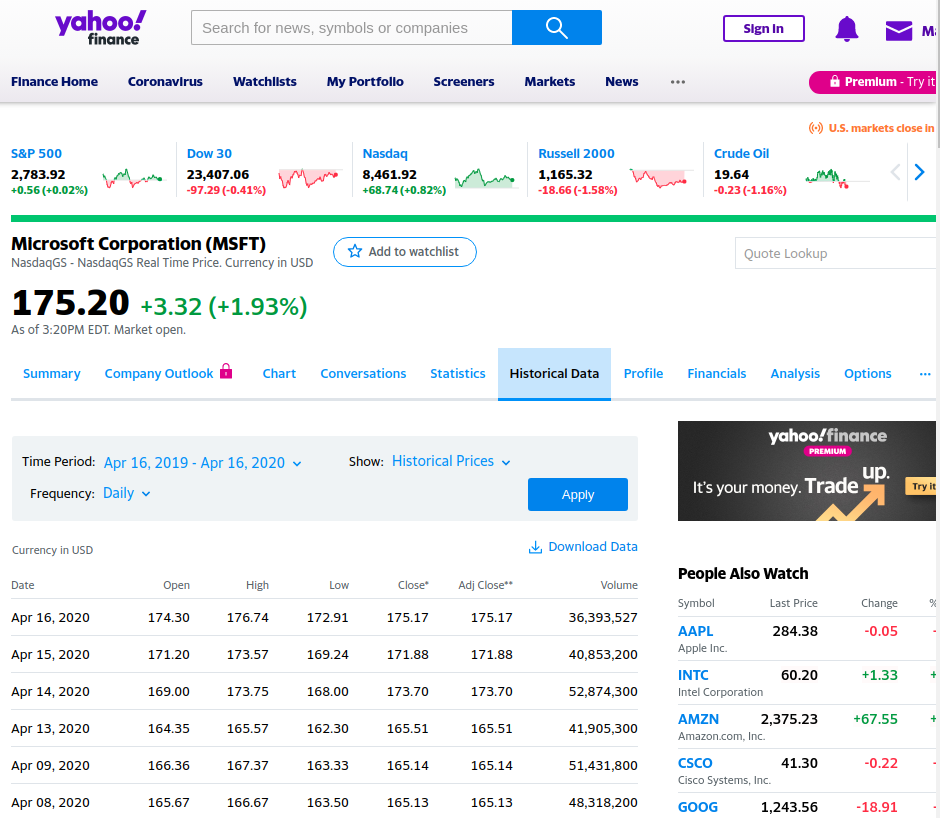Open Screeners navigation item
Screen dimensions: 940x818
coord(464,82)
